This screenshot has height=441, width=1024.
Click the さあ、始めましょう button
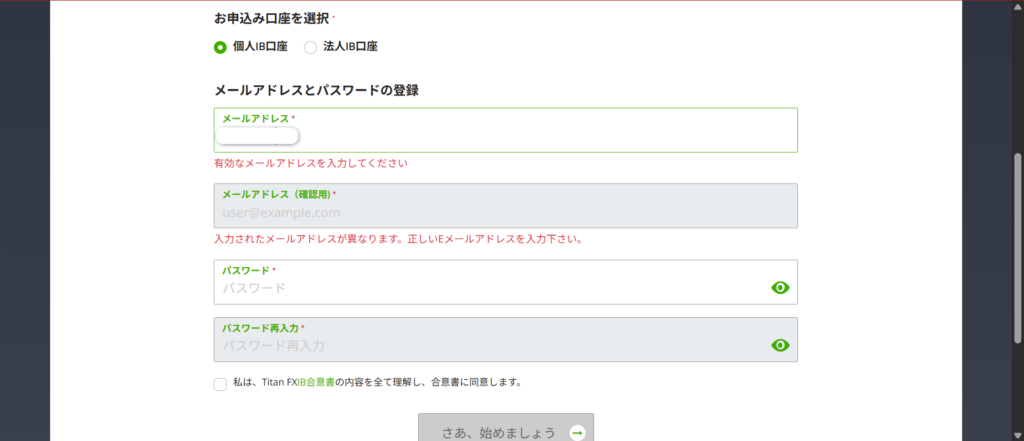pos(505,427)
